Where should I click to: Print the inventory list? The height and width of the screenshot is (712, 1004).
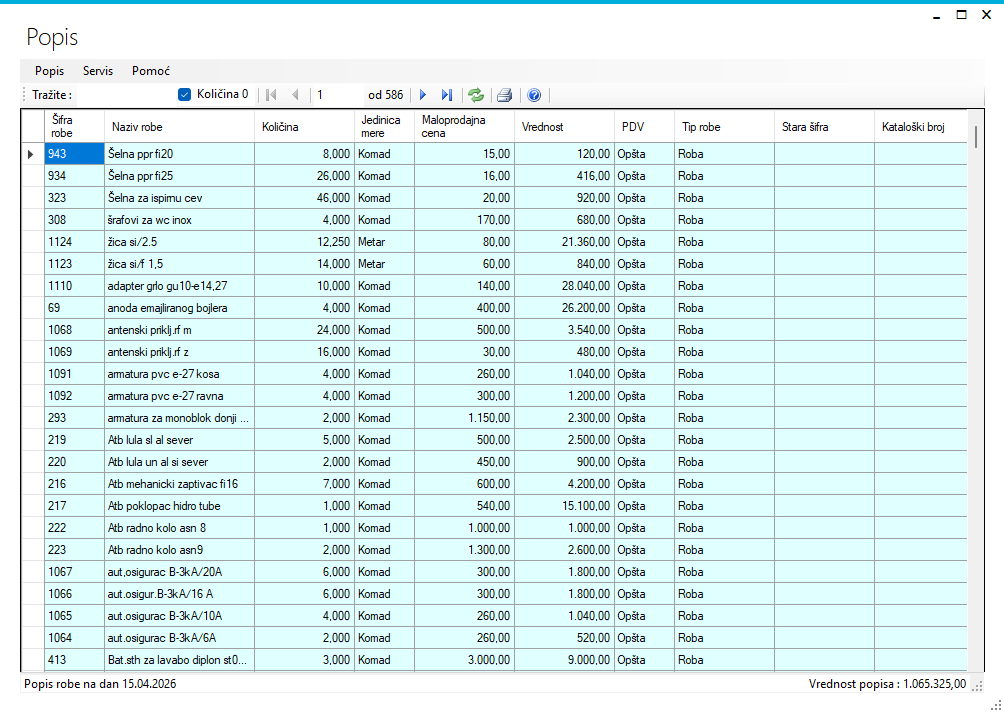click(x=505, y=95)
